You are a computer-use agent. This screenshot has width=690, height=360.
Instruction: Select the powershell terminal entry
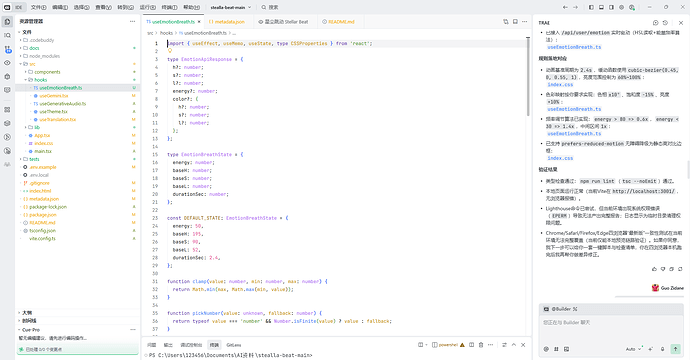pyautogui.click(x=448, y=345)
